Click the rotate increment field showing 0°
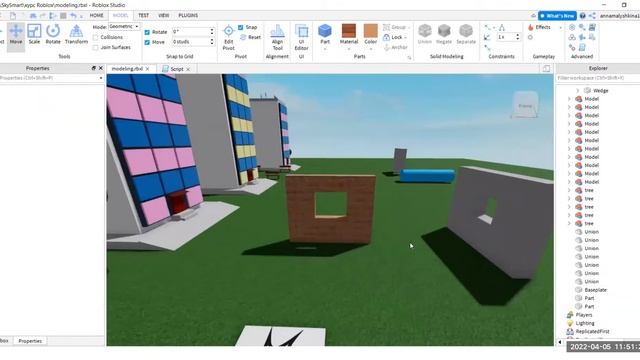The height and width of the screenshot is (360, 640). pyautogui.click(x=190, y=31)
